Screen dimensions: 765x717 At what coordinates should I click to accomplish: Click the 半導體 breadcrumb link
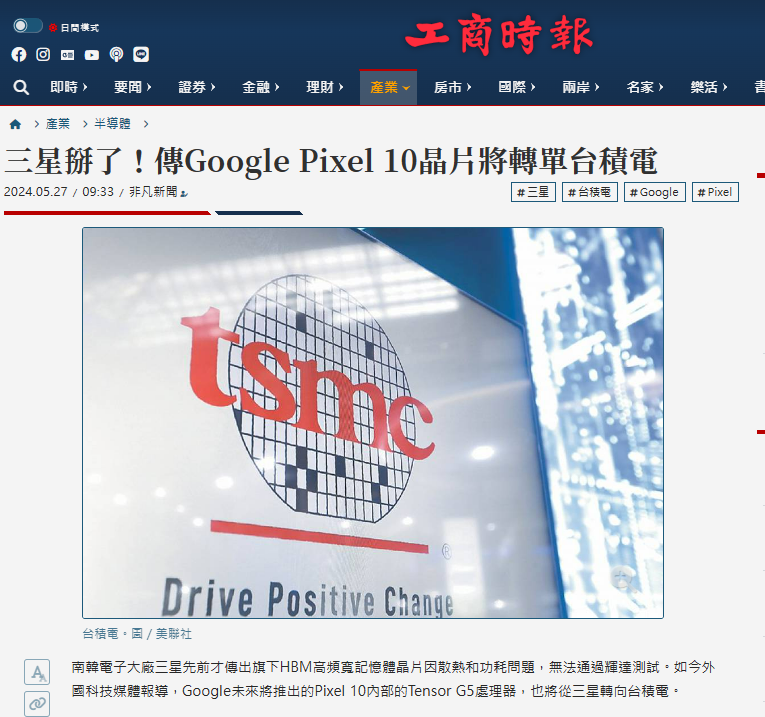click(x=112, y=124)
